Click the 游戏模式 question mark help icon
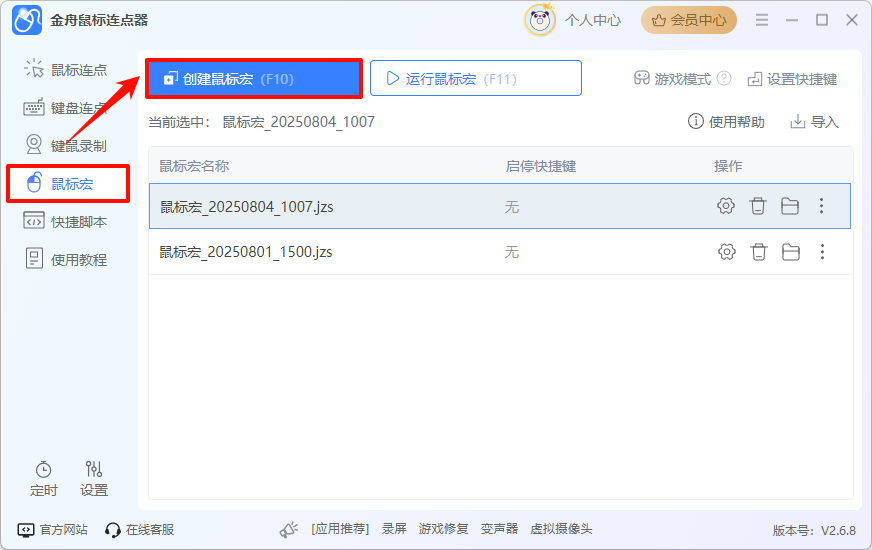Viewport: 872px width, 550px height. tap(724, 78)
